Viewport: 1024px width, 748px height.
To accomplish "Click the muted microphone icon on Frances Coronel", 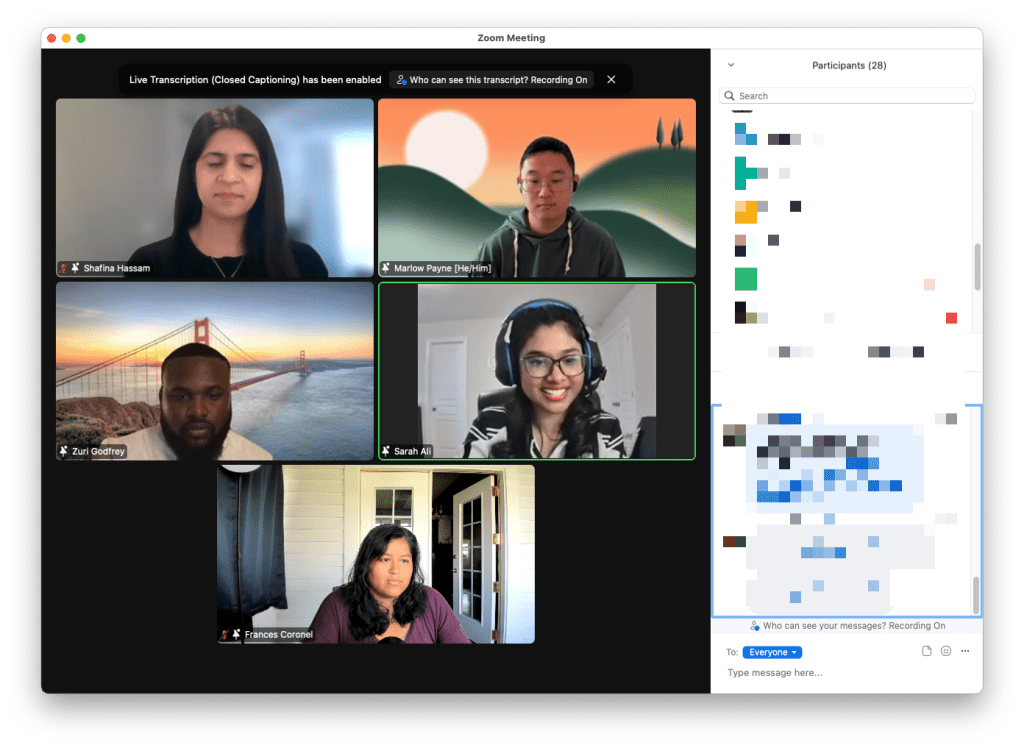I will click(224, 635).
